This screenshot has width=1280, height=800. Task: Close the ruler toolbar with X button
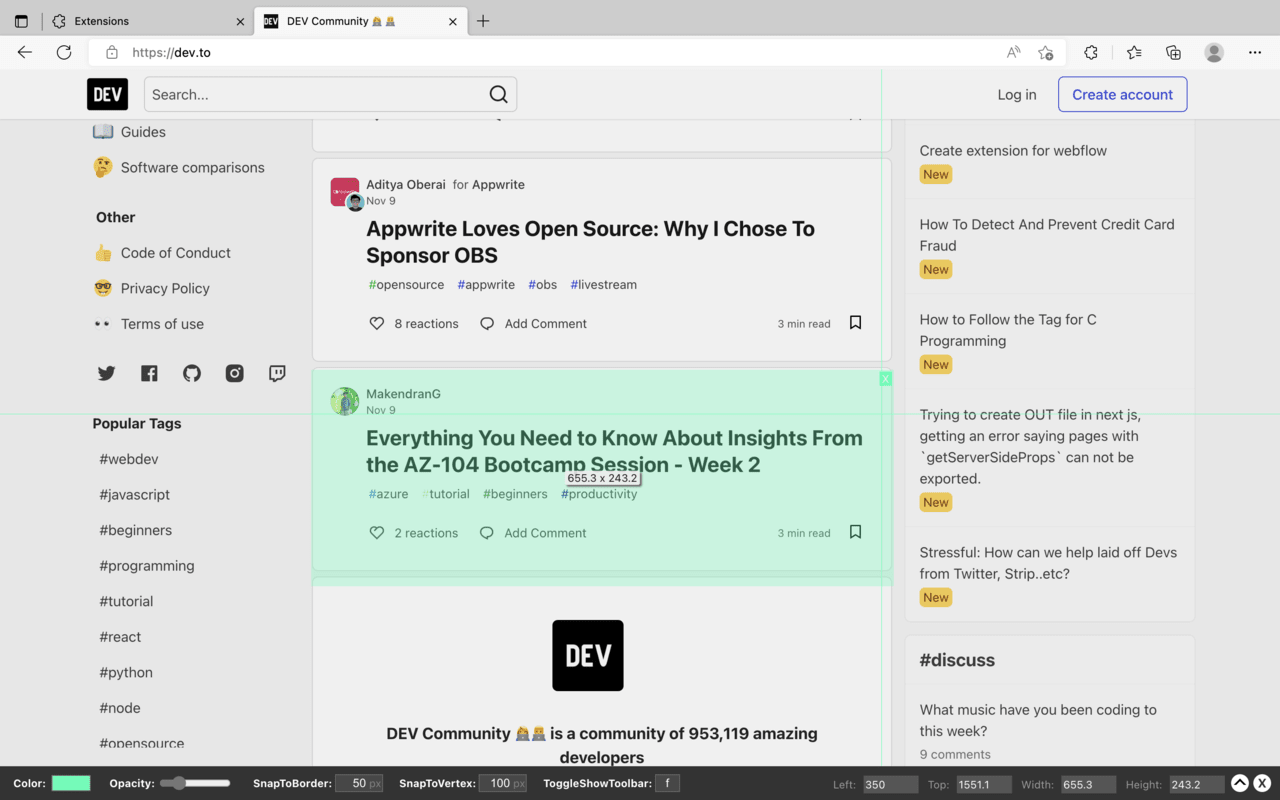(1262, 783)
